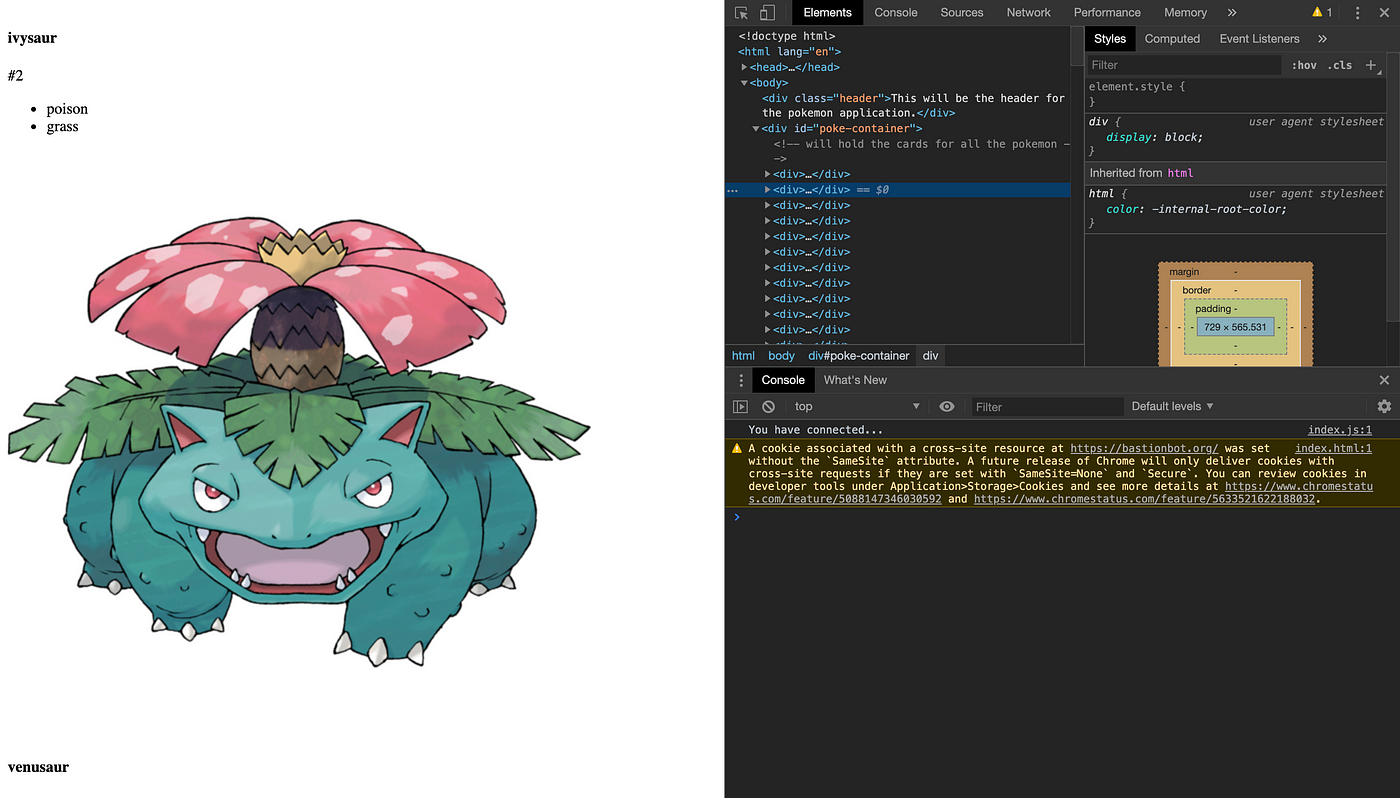Open the index.html:1 source link
Screen dimensions: 1400x798
[x=1333, y=449]
